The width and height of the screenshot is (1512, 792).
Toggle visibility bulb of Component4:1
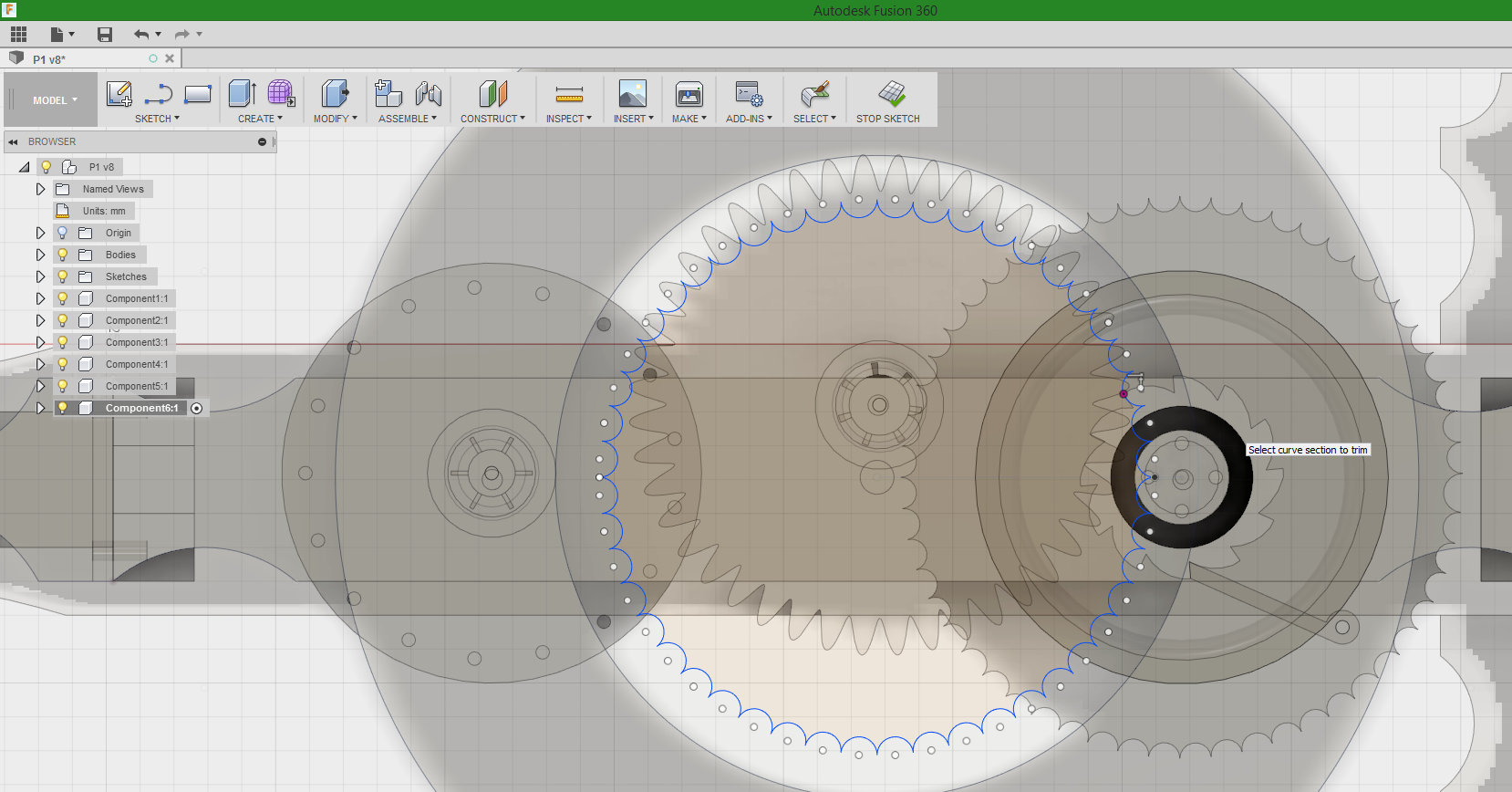(63, 364)
